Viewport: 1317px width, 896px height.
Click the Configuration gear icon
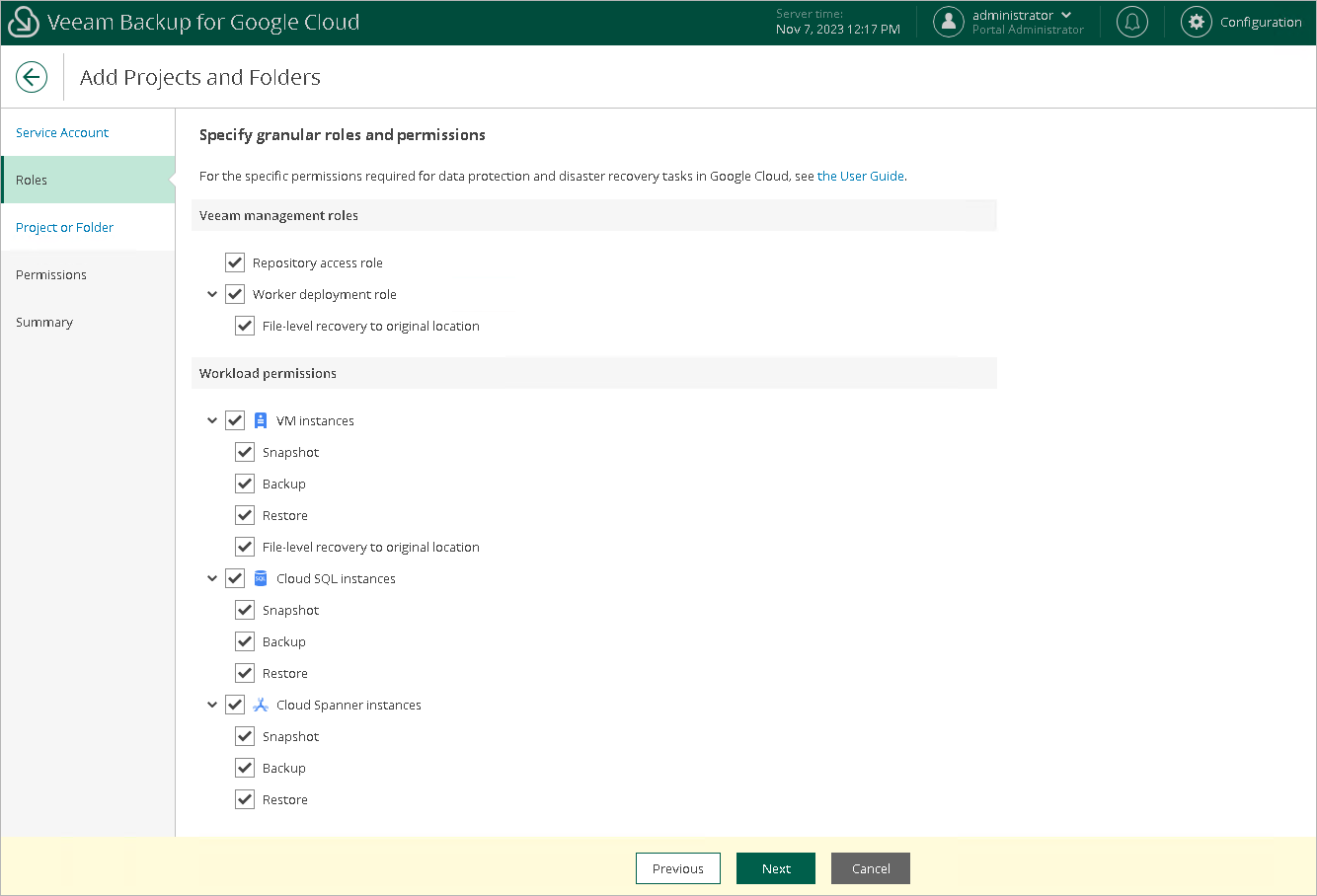pos(1196,22)
